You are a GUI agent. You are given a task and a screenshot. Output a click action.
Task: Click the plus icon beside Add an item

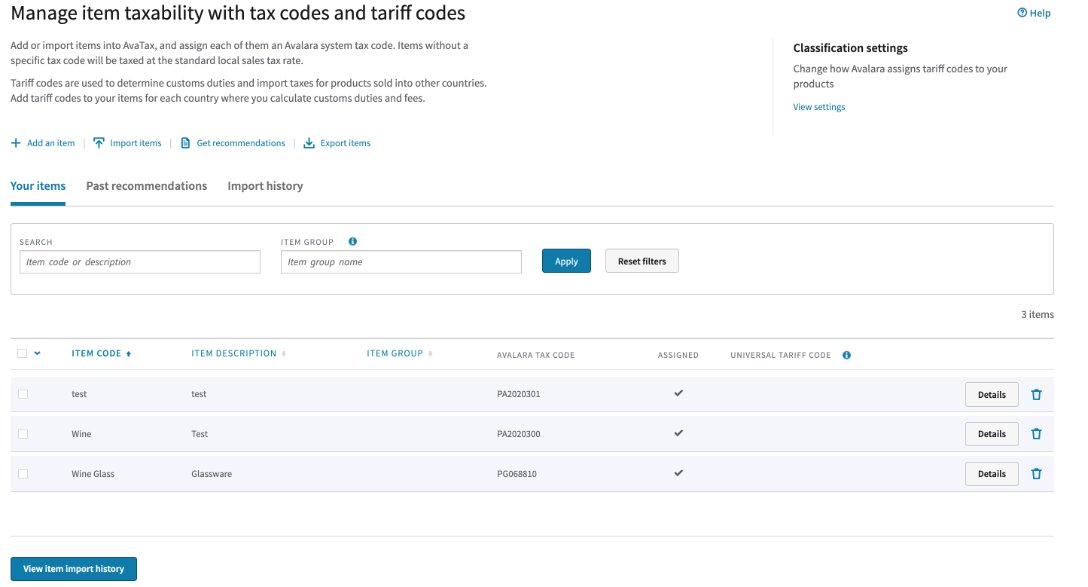(x=16, y=143)
